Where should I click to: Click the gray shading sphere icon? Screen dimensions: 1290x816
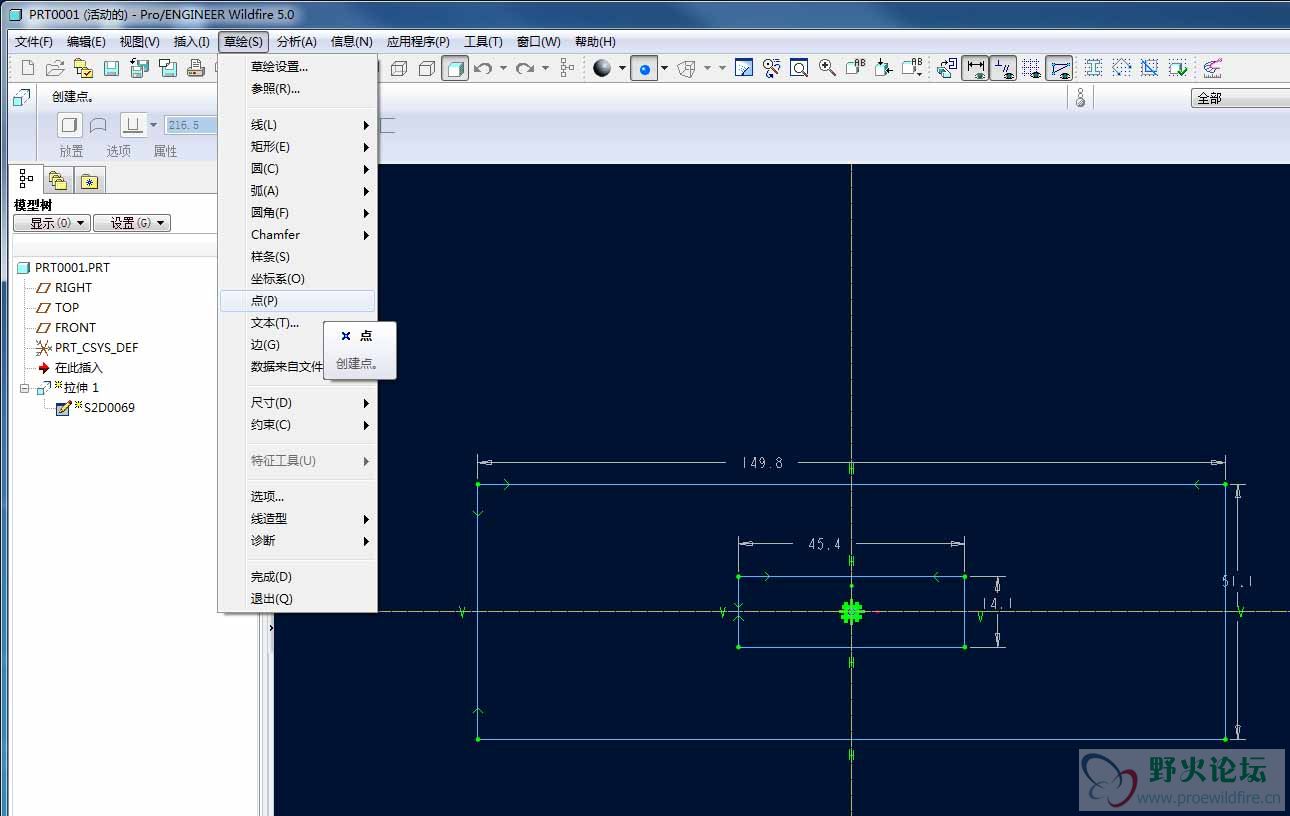602,68
